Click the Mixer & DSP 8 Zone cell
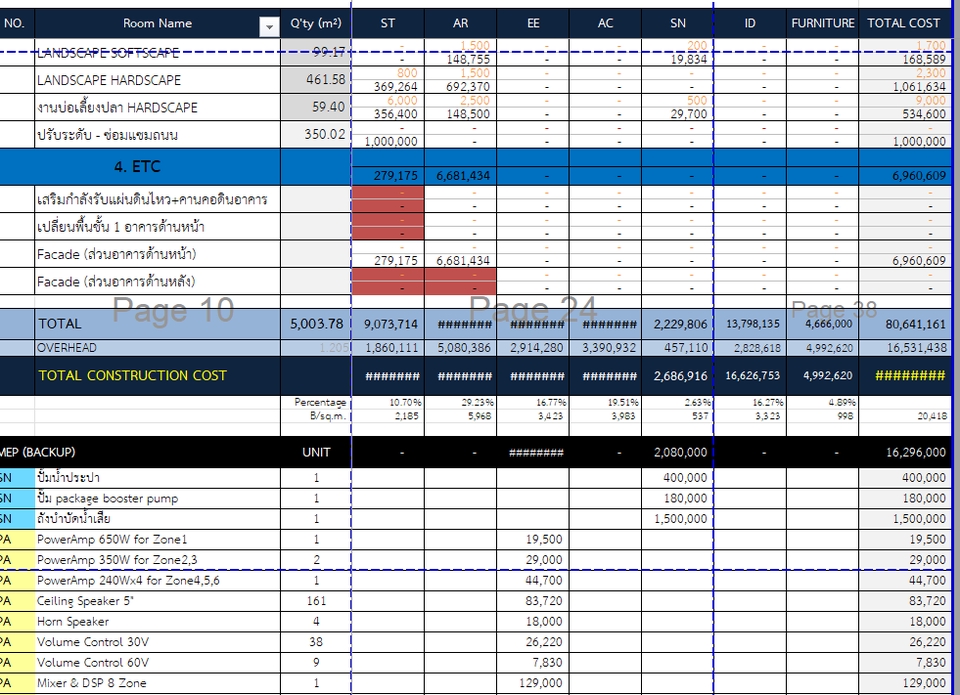Screen dimensions: 960x695 click(x=157, y=683)
